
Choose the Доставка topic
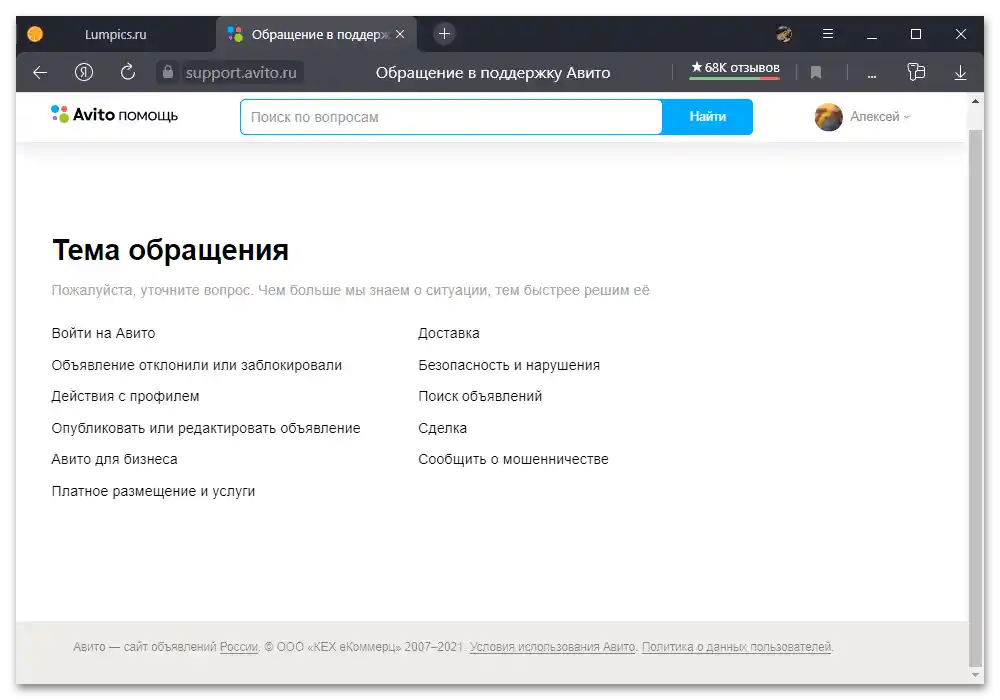pos(448,333)
